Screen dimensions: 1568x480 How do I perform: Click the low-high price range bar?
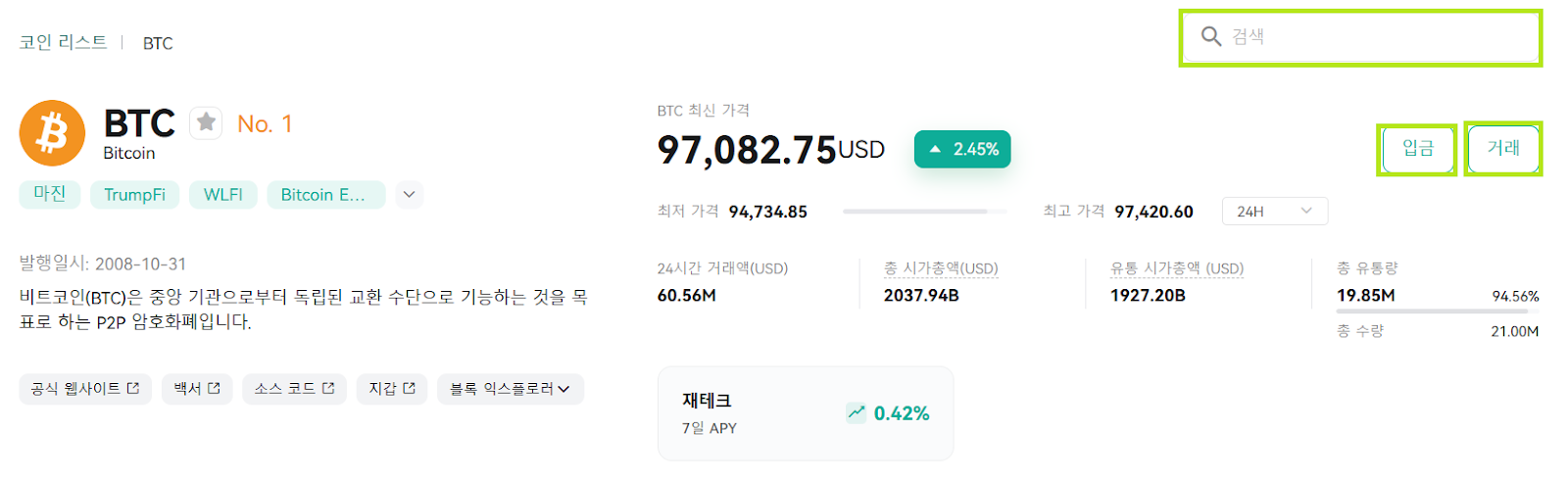(925, 212)
